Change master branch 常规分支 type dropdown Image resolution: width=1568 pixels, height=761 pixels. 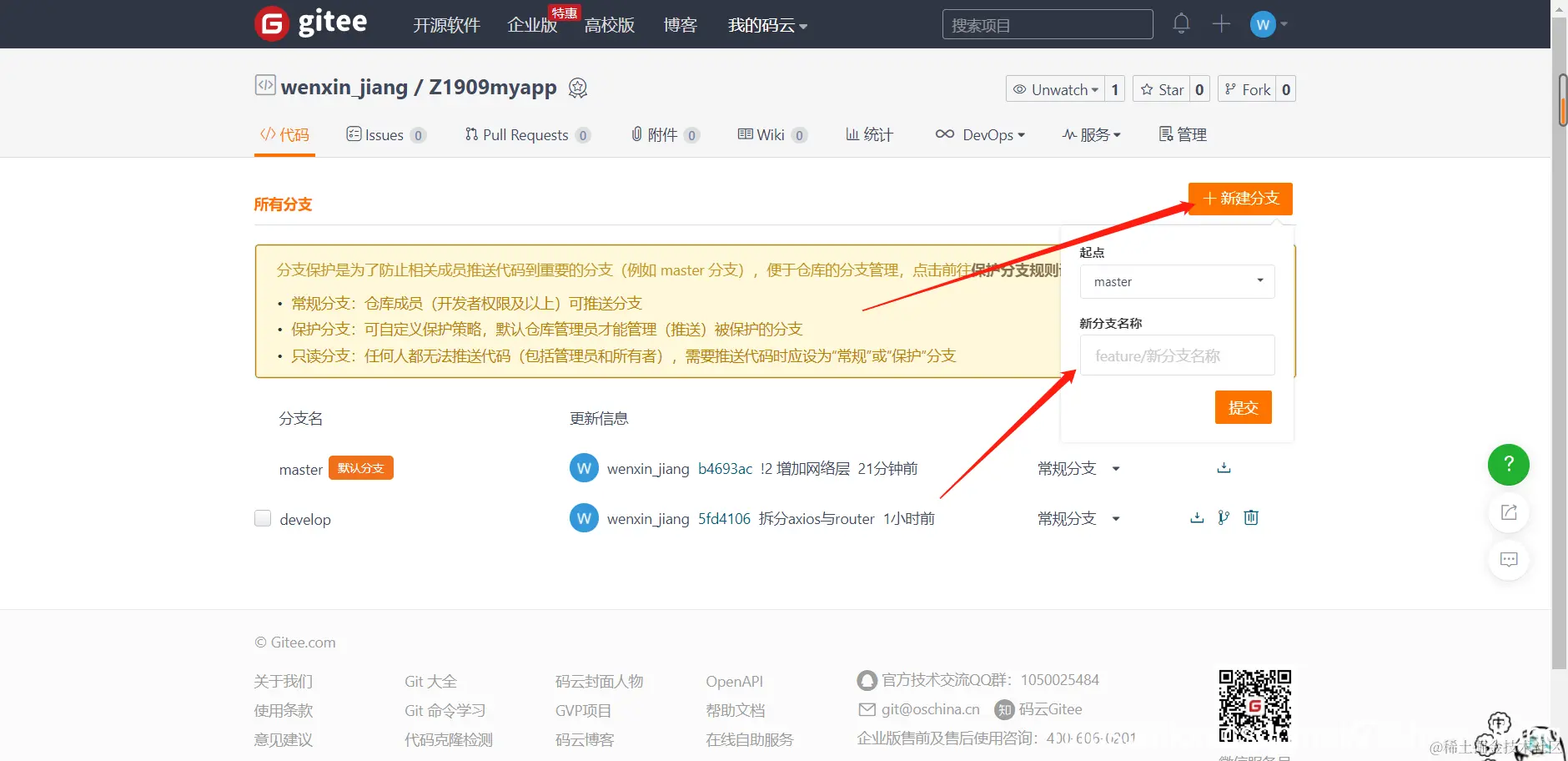pyautogui.click(x=1078, y=468)
